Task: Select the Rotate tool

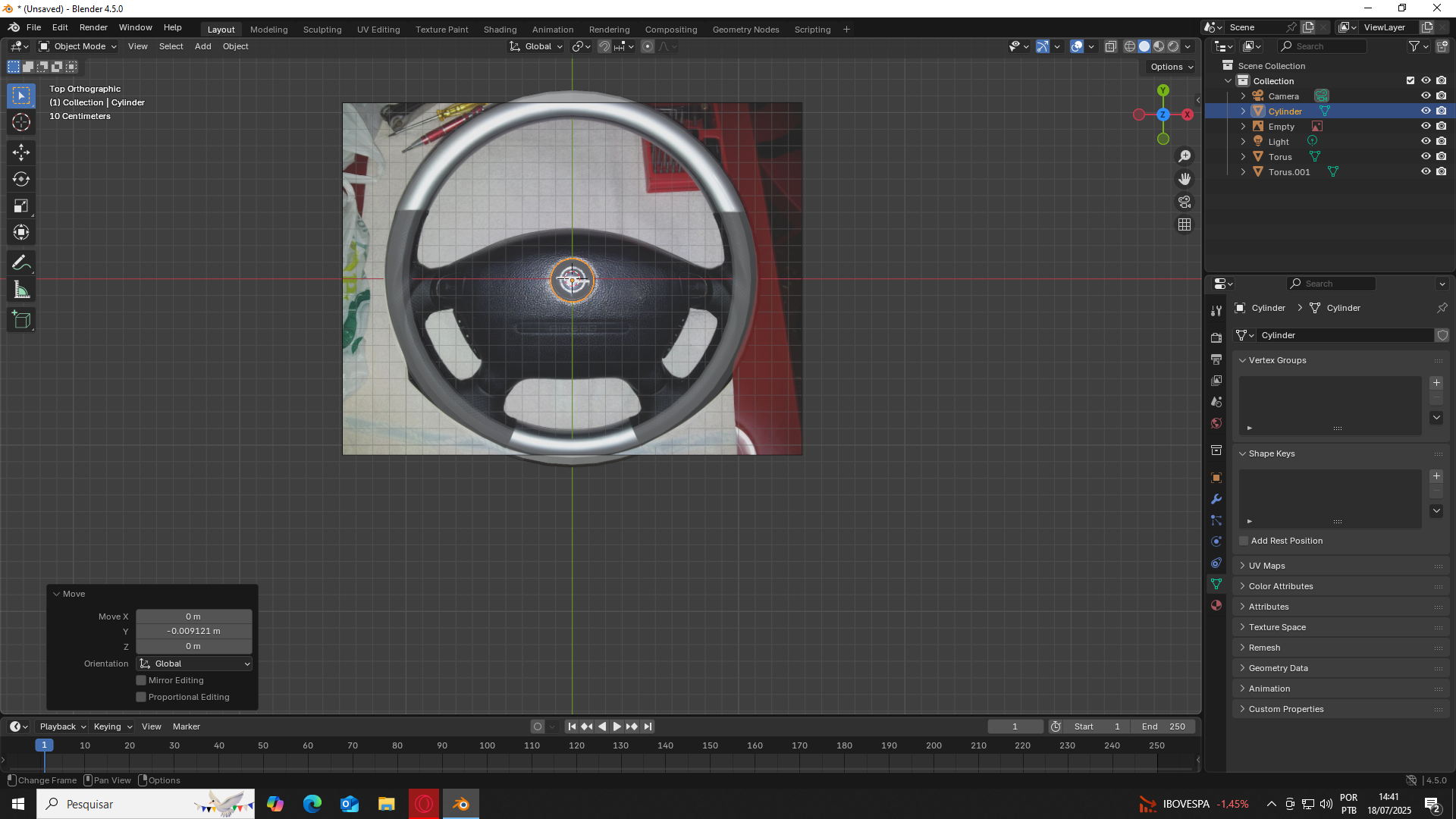Action: [x=21, y=179]
